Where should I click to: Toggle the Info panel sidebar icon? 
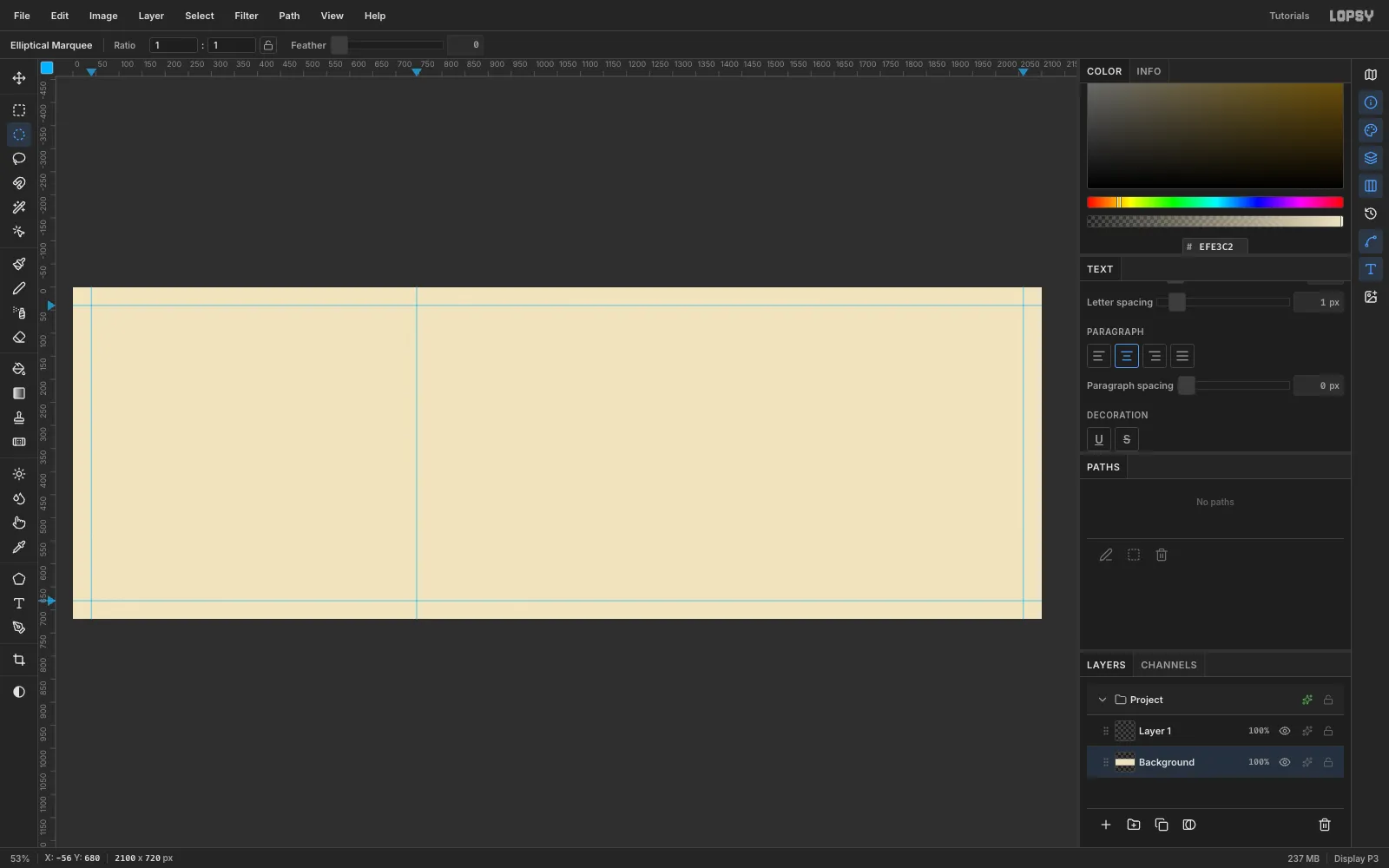1370,102
